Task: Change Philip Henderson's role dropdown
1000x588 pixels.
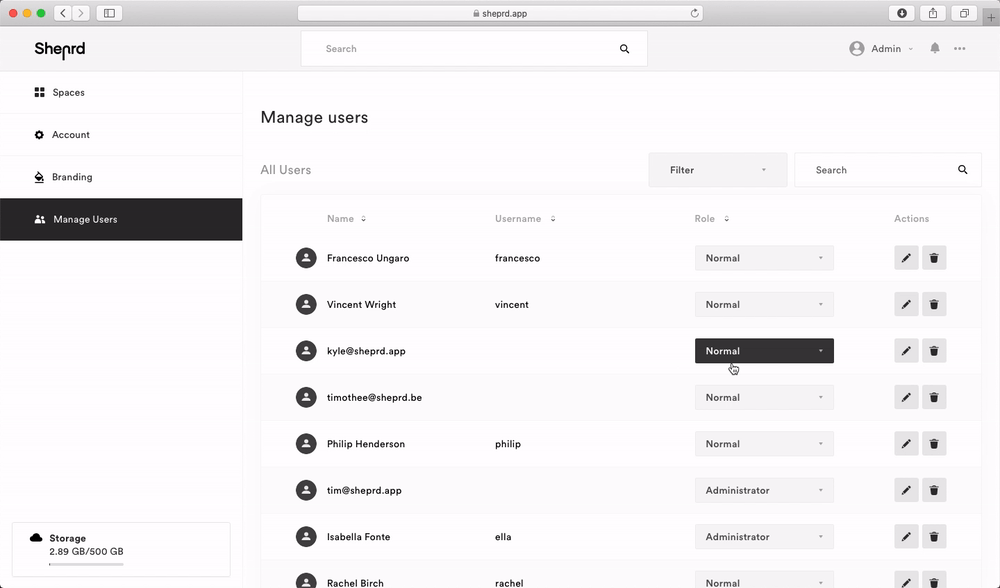Action: (764, 444)
